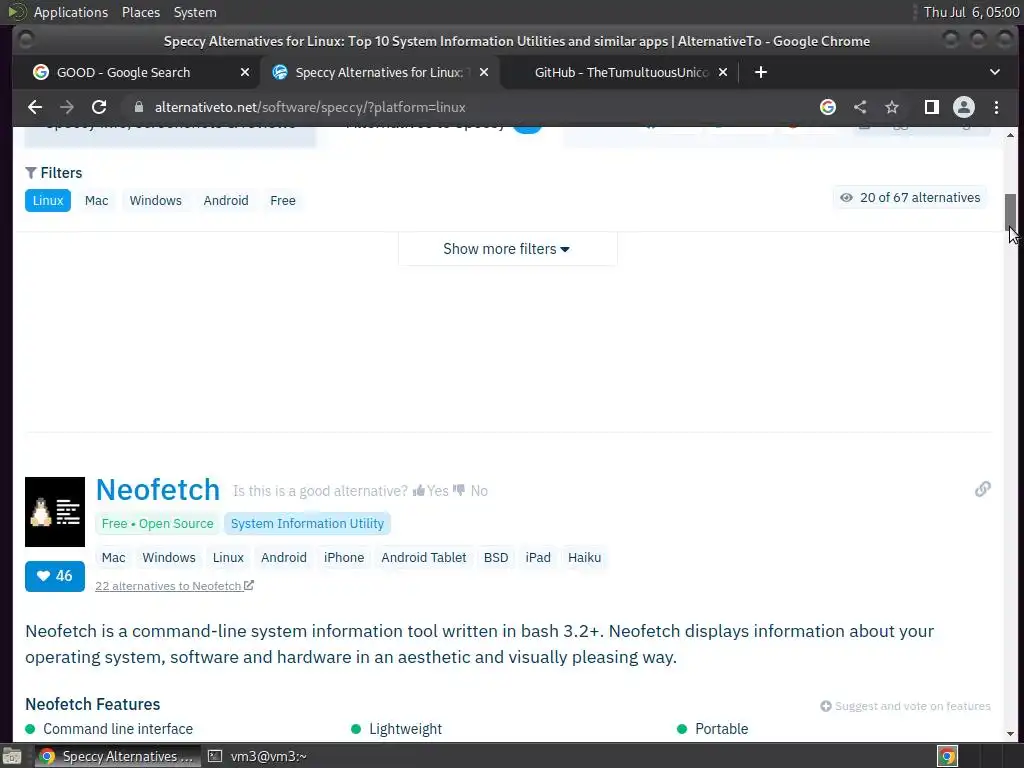Viewport: 1024px width, 768px height.
Task: Click the scrollbar down arrow
Action: click(x=1010, y=733)
